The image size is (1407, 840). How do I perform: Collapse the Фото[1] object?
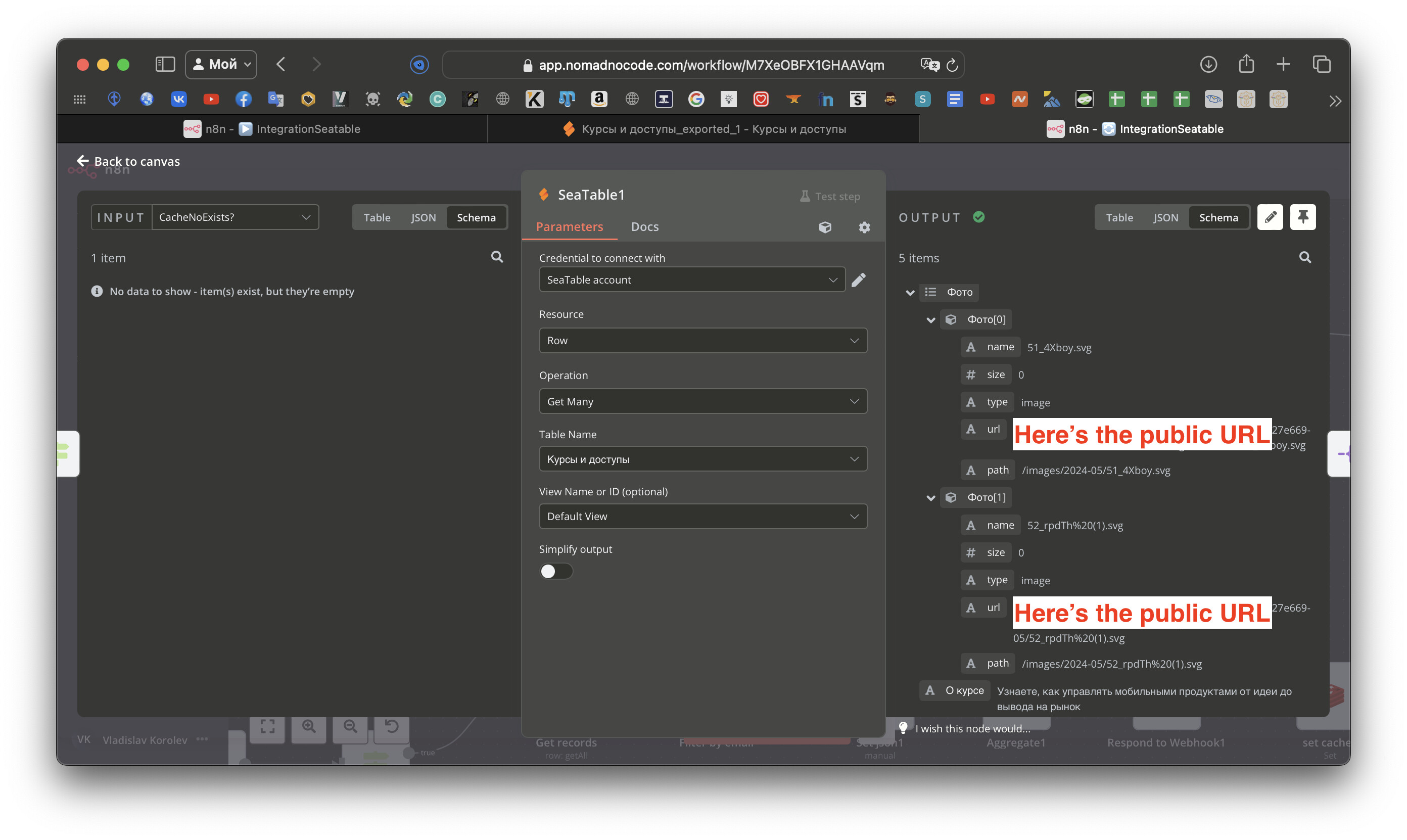pyautogui.click(x=930, y=497)
